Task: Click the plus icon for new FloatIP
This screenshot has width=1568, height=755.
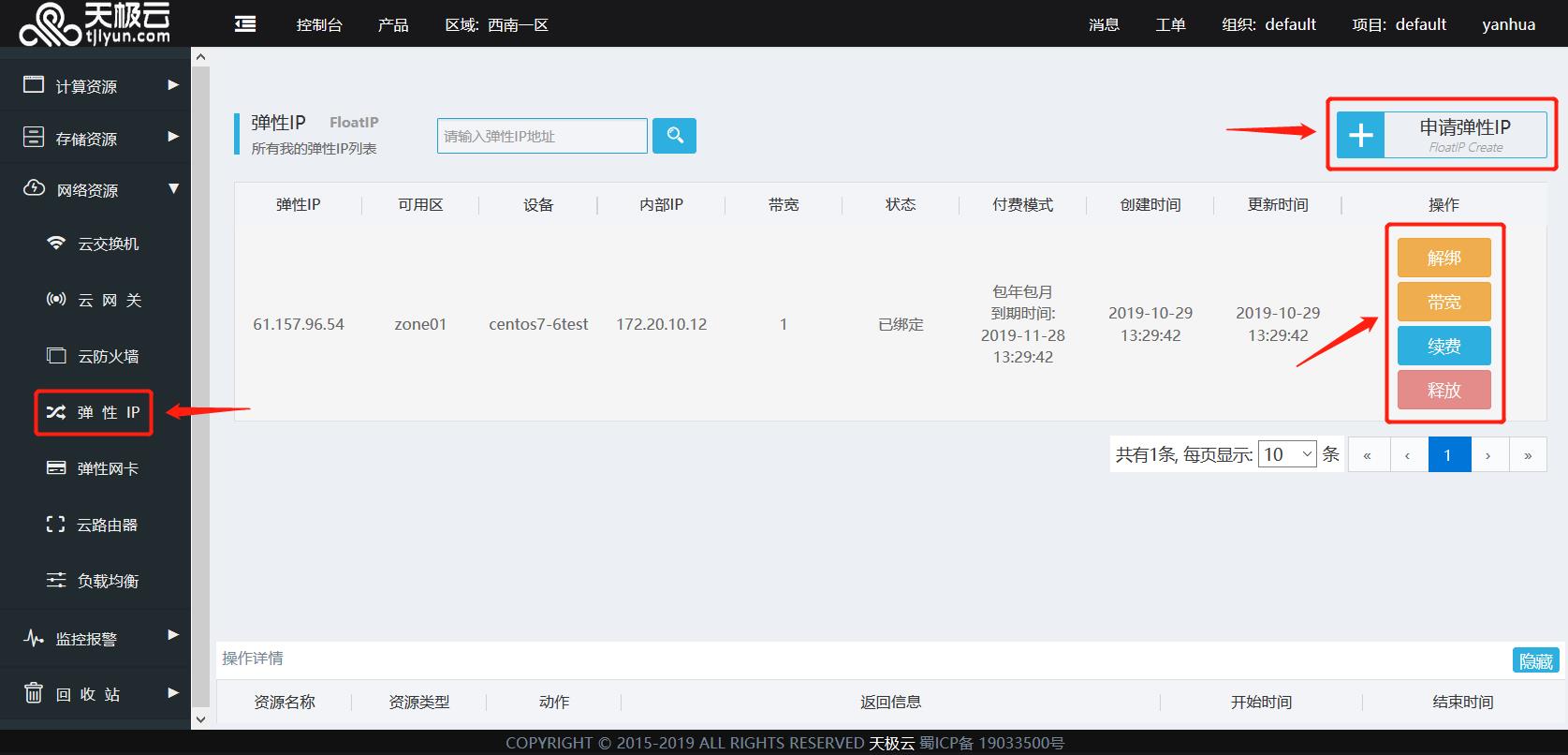Action: pos(1360,136)
